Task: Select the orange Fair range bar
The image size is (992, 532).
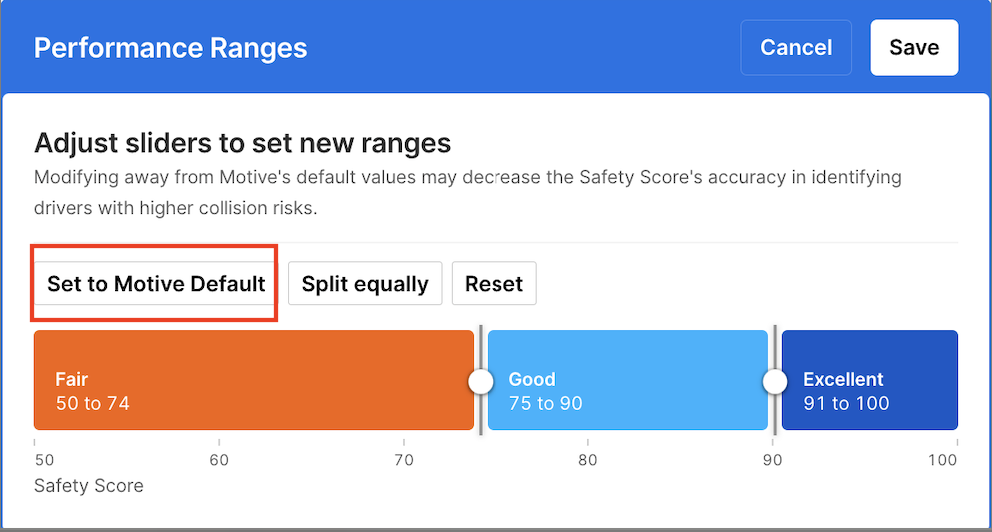Action: [x=253, y=380]
